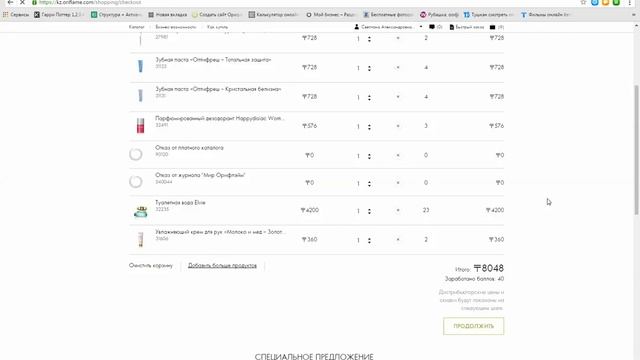Open the 'Тотальная защита' toothpaste thumbnail

tap(140, 66)
